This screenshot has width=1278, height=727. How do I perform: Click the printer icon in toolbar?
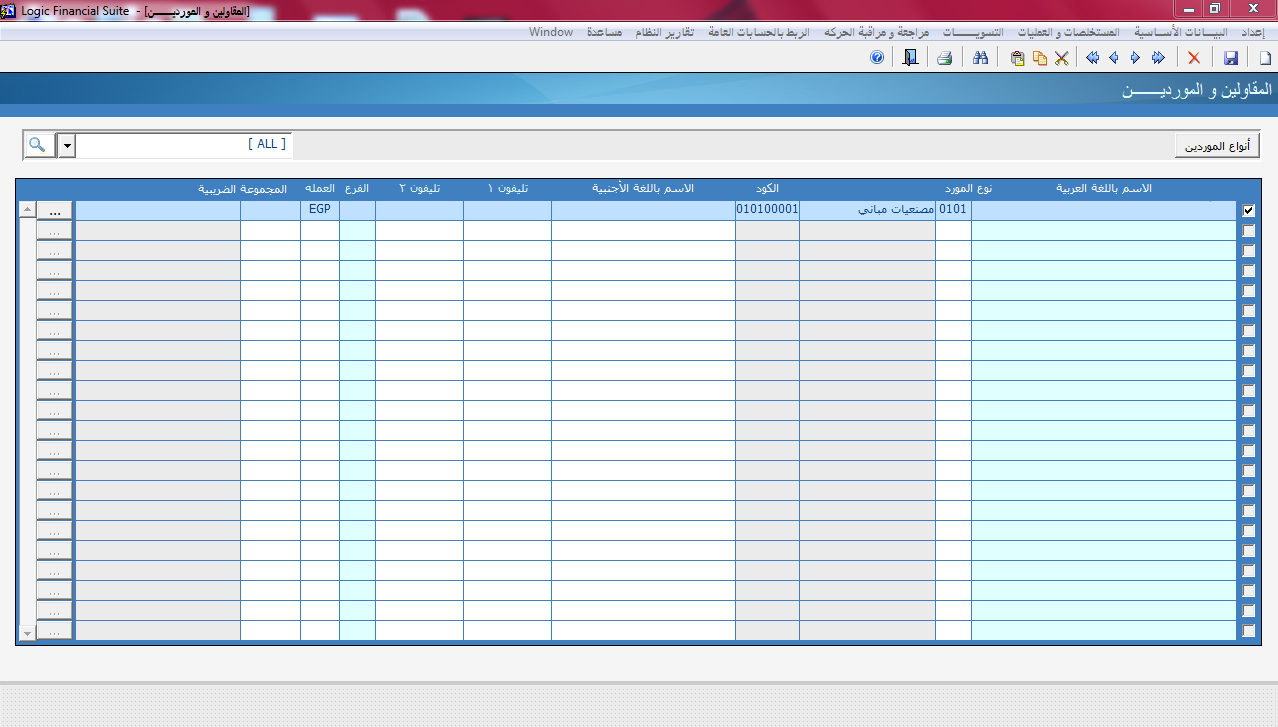944,58
